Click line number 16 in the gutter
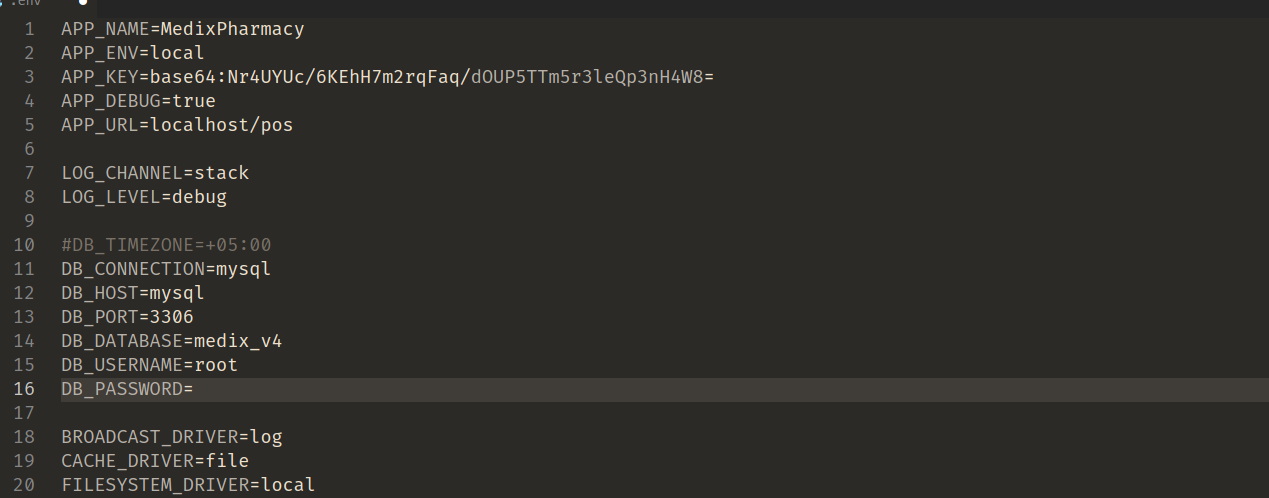 click(24, 389)
